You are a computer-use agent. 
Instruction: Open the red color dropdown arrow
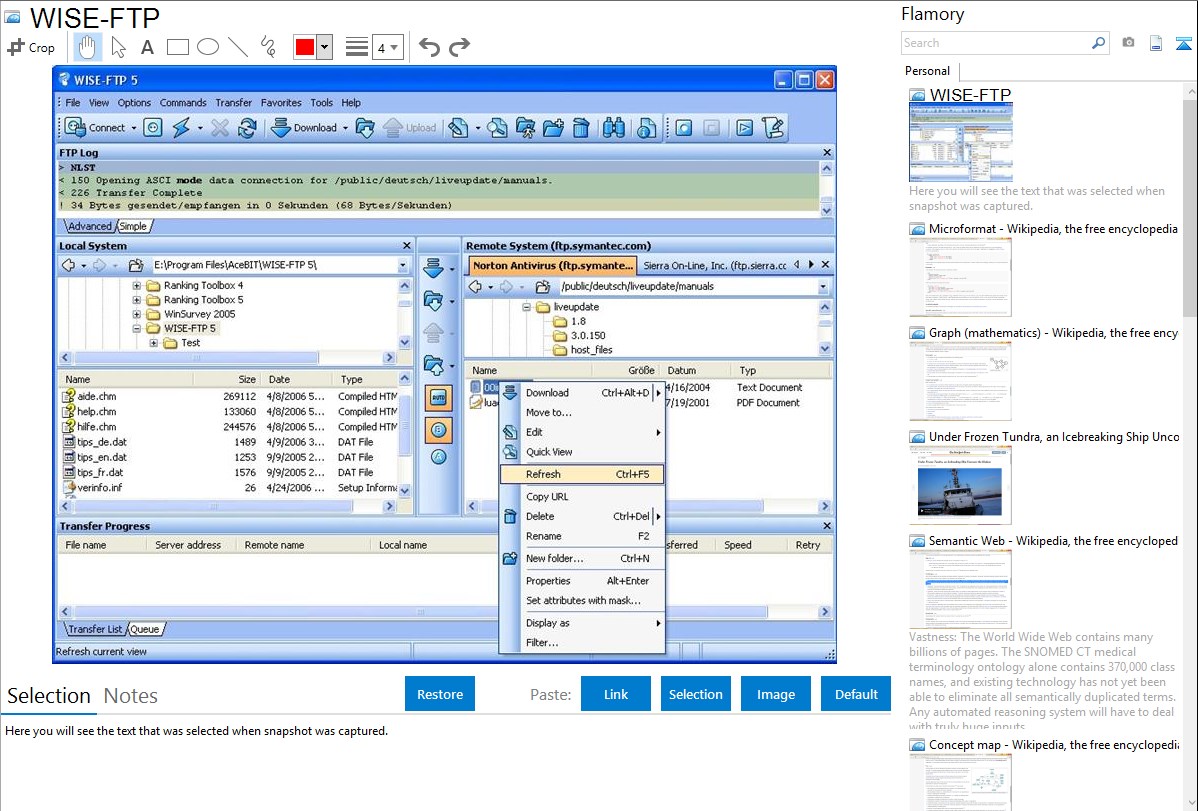(x=325, y=47)
